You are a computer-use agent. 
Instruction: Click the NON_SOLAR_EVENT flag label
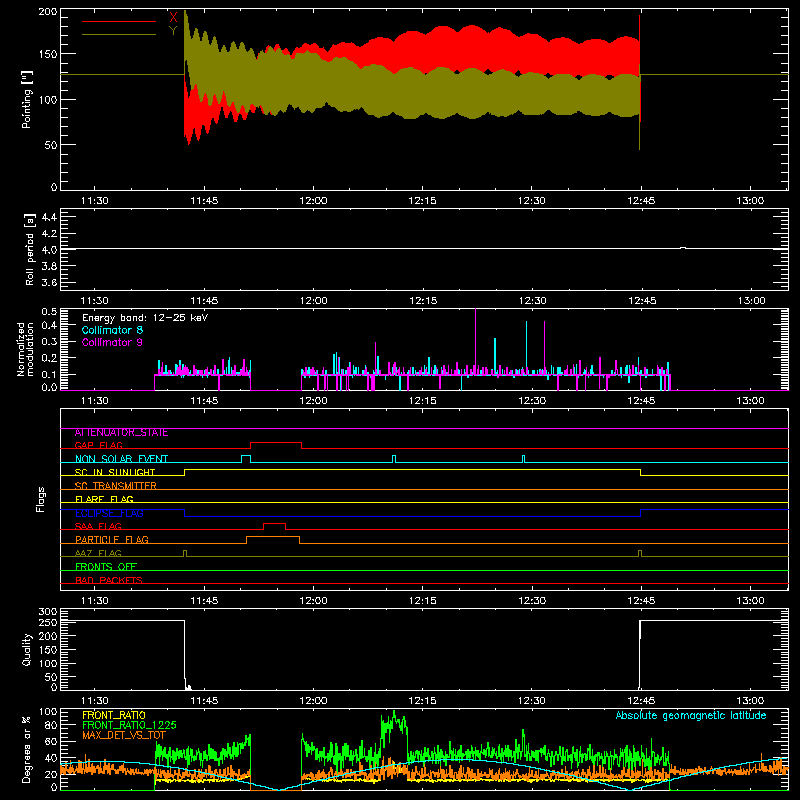121,459
